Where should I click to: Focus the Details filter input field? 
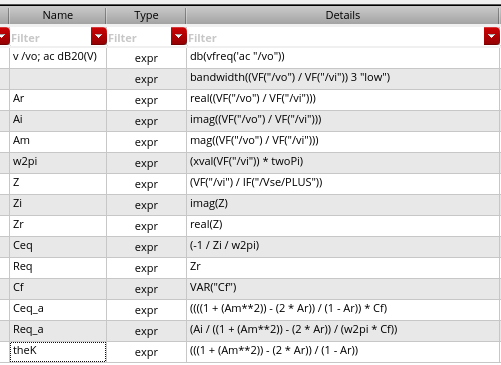click(x=335, y=38)
